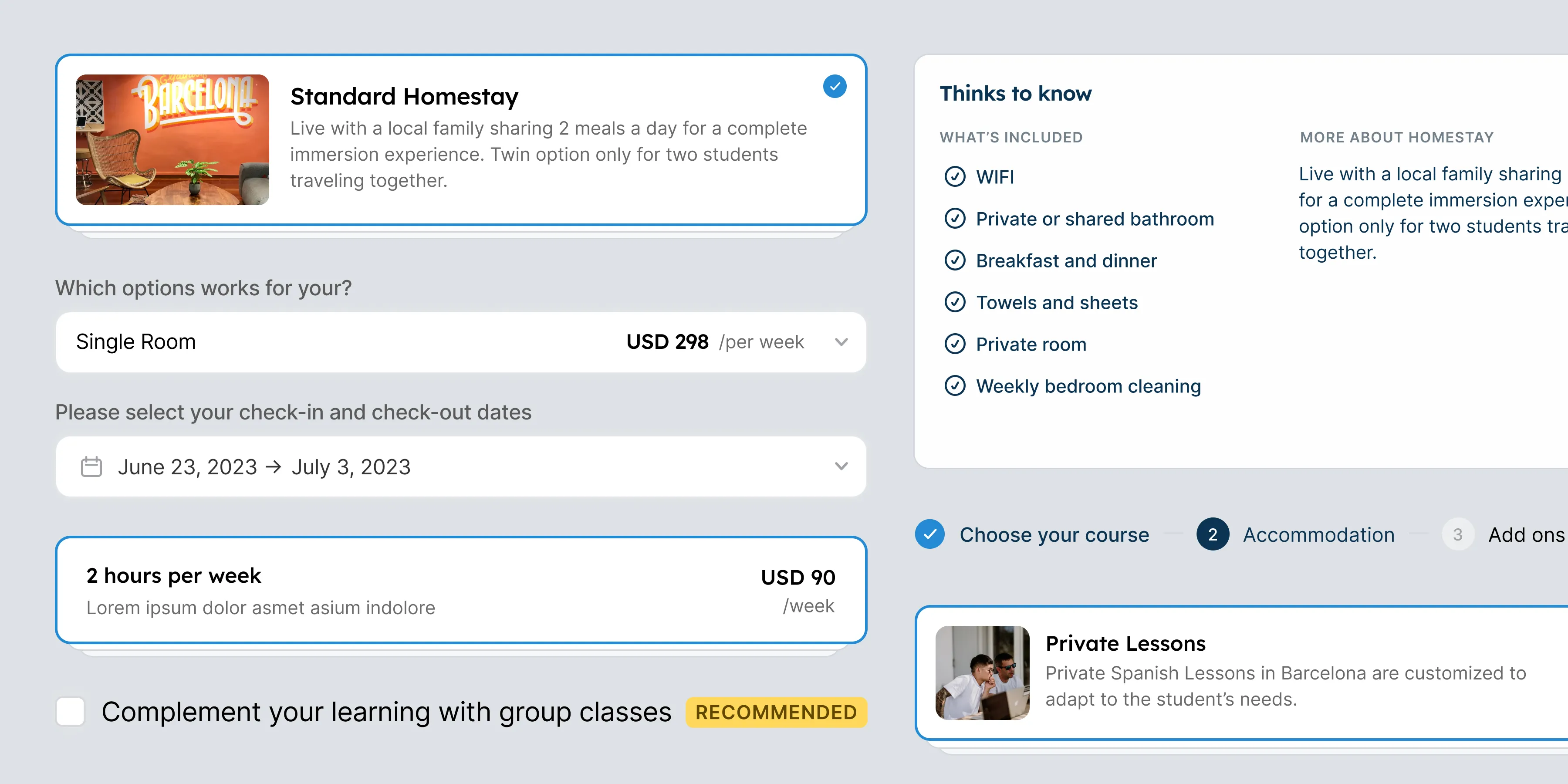Go to the Add ons step
Viewport: 1568px width, 784px height.
[x=1525, y=534]
